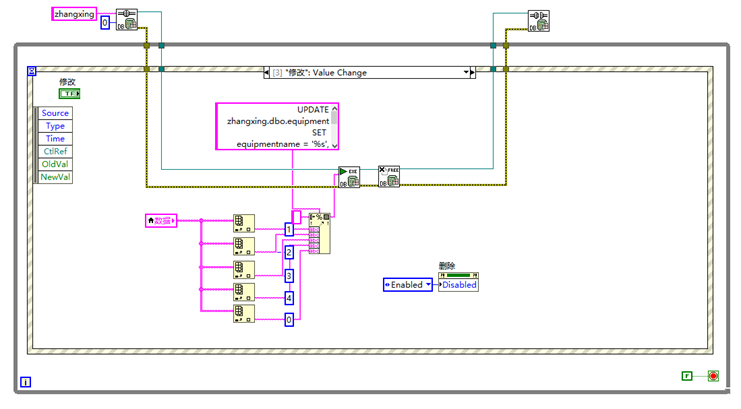Open the Enabled enum constant dropdown
741x409 pixels.
coord(408,285)
